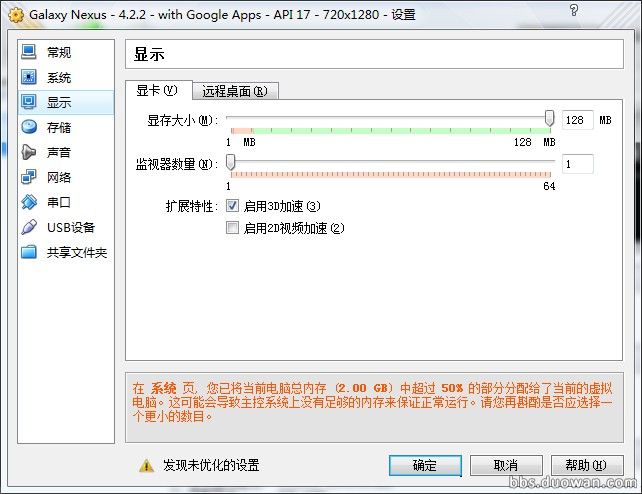Open USB设备 settings category

point(66,227)
